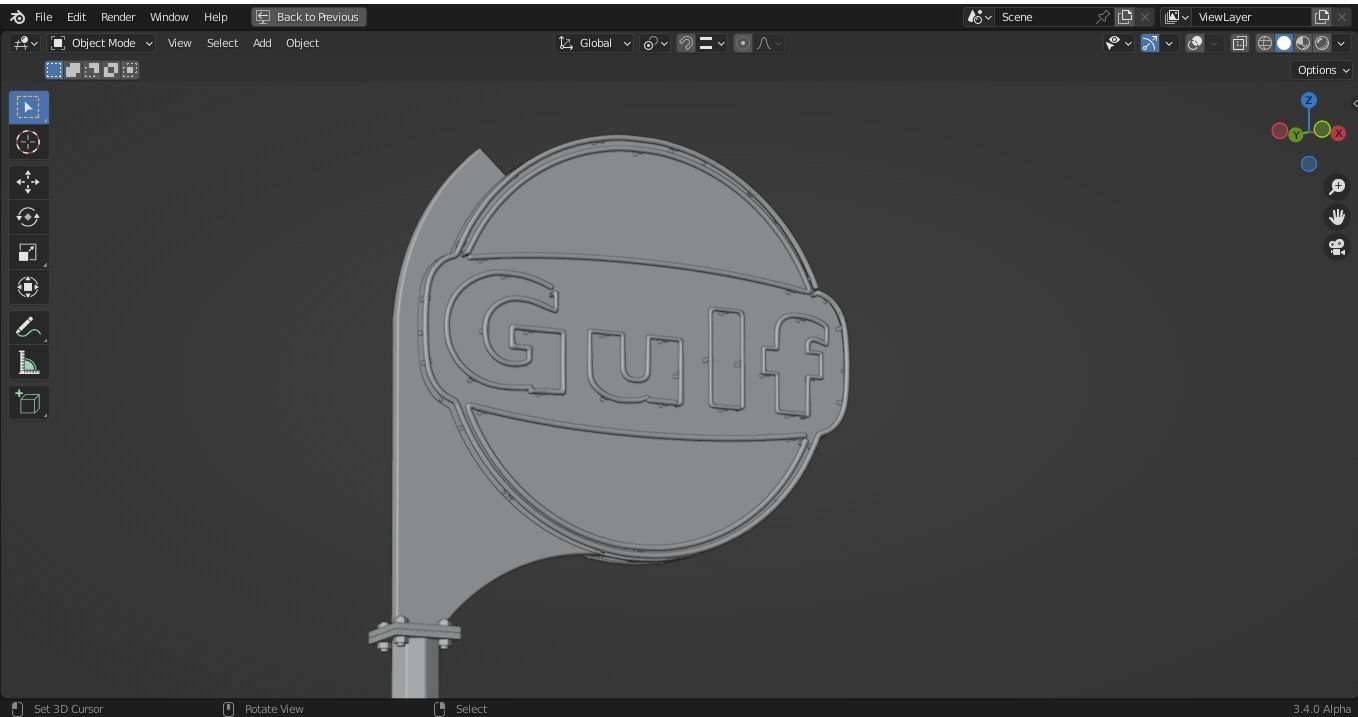Viewport: 1358px width, 717px height.
Task: Select the Annotate pencil tool
Action: pyautogui.click(x=28, y=327)
